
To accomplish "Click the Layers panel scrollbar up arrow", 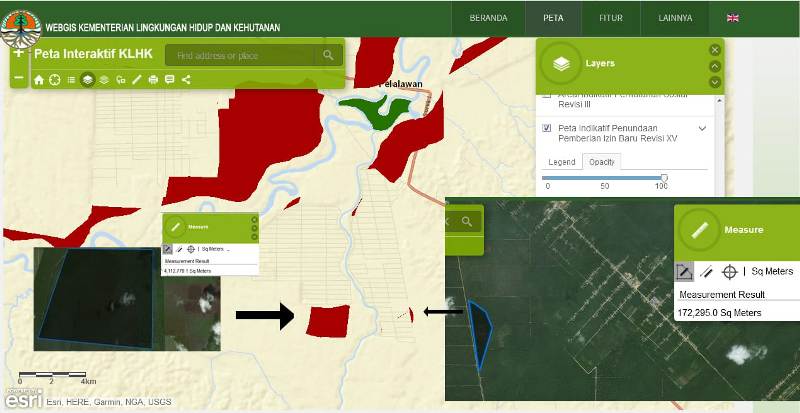I will (720, 100).
